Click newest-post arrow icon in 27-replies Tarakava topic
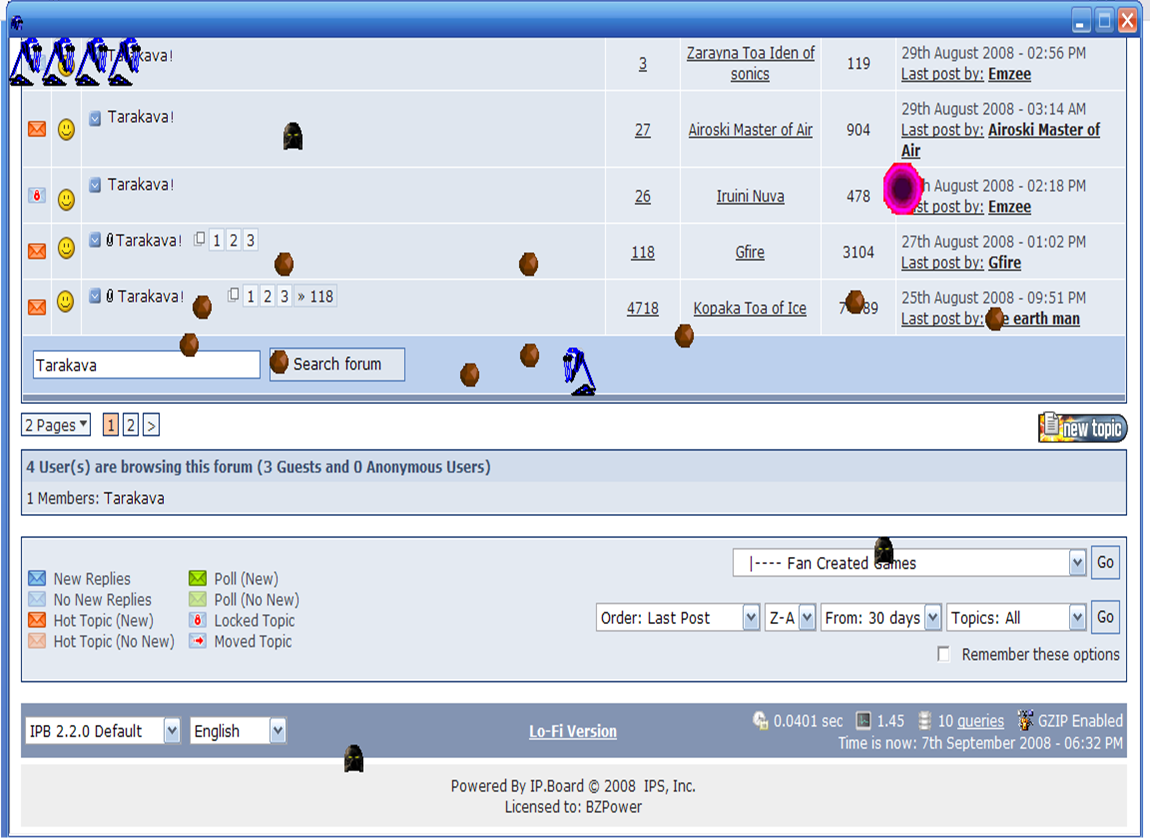Screen dimensions: 1150x838 95,118
